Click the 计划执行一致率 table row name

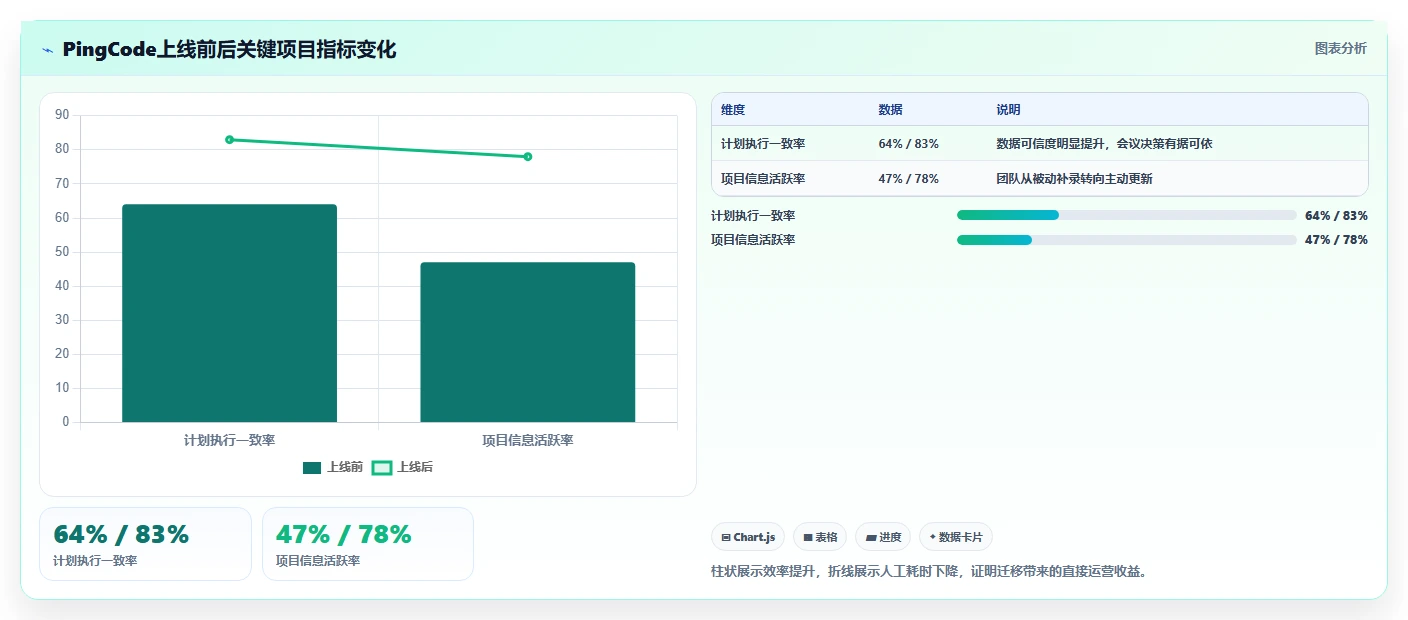click(763, 144)
